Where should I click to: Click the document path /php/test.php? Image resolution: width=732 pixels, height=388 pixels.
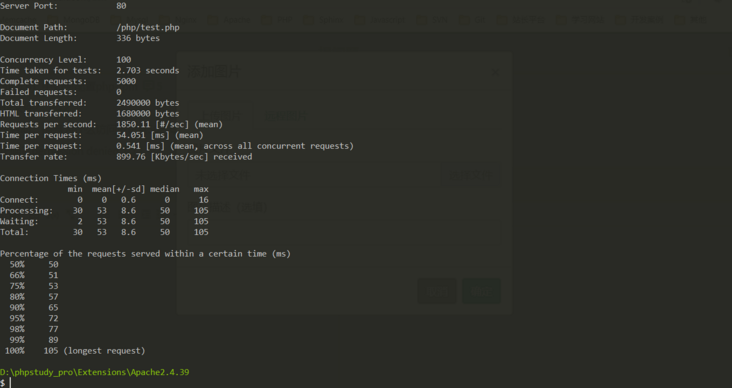tap(148, 27)
